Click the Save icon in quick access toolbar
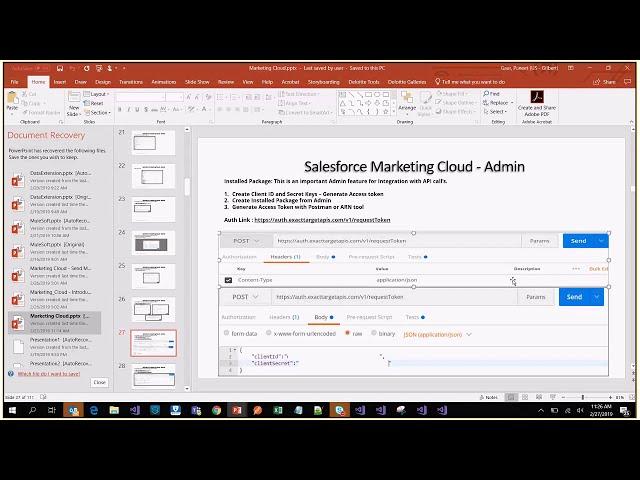The image size is (640, 480). (x=60, y=68)
